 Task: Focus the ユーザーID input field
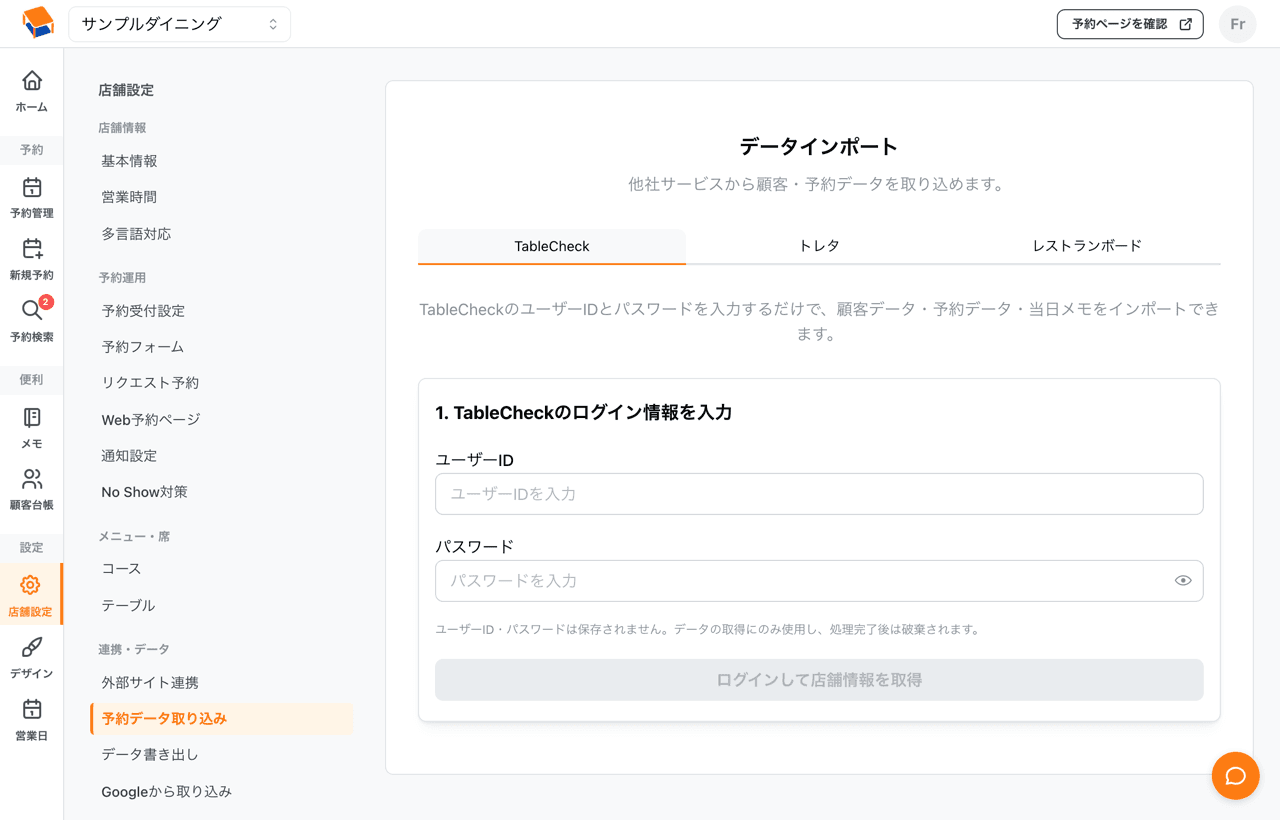point(819,494)
